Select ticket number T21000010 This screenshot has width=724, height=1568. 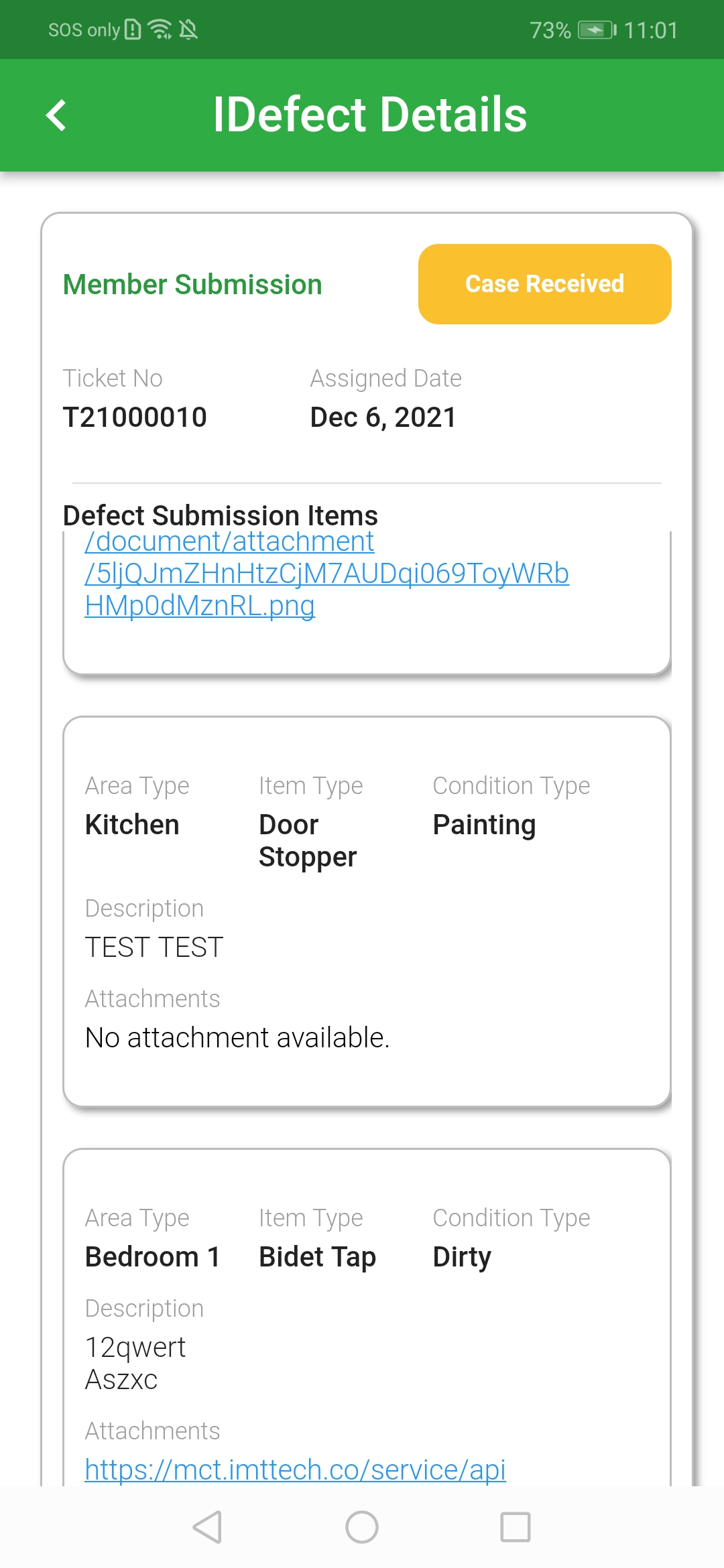pyautogui.click(x=135, y=417)
